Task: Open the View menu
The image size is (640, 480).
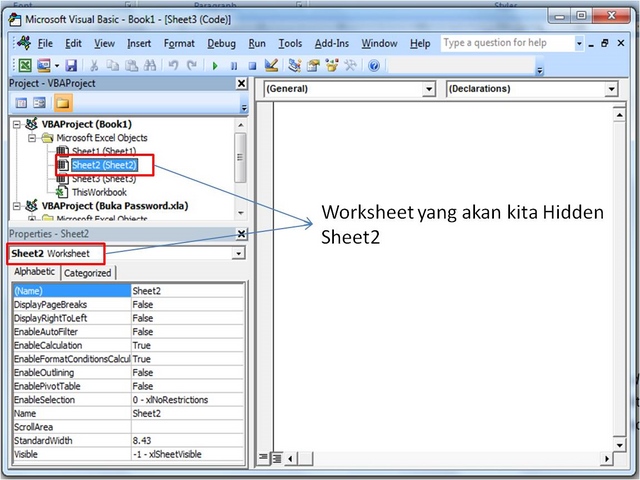Action: pos(104,43)
